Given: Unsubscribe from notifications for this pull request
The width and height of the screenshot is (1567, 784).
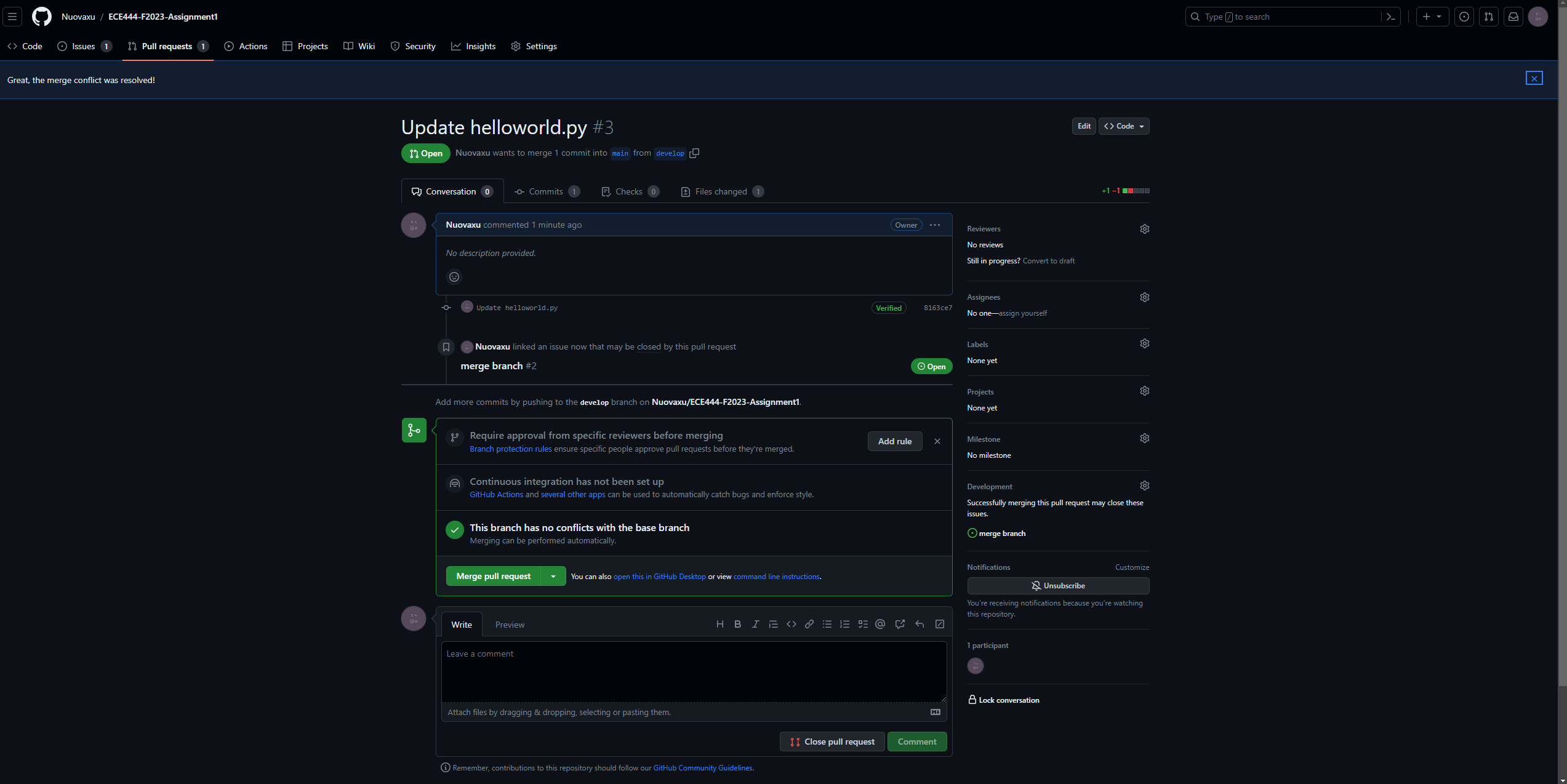Looking at the screenshot, I should (1058, 585).
